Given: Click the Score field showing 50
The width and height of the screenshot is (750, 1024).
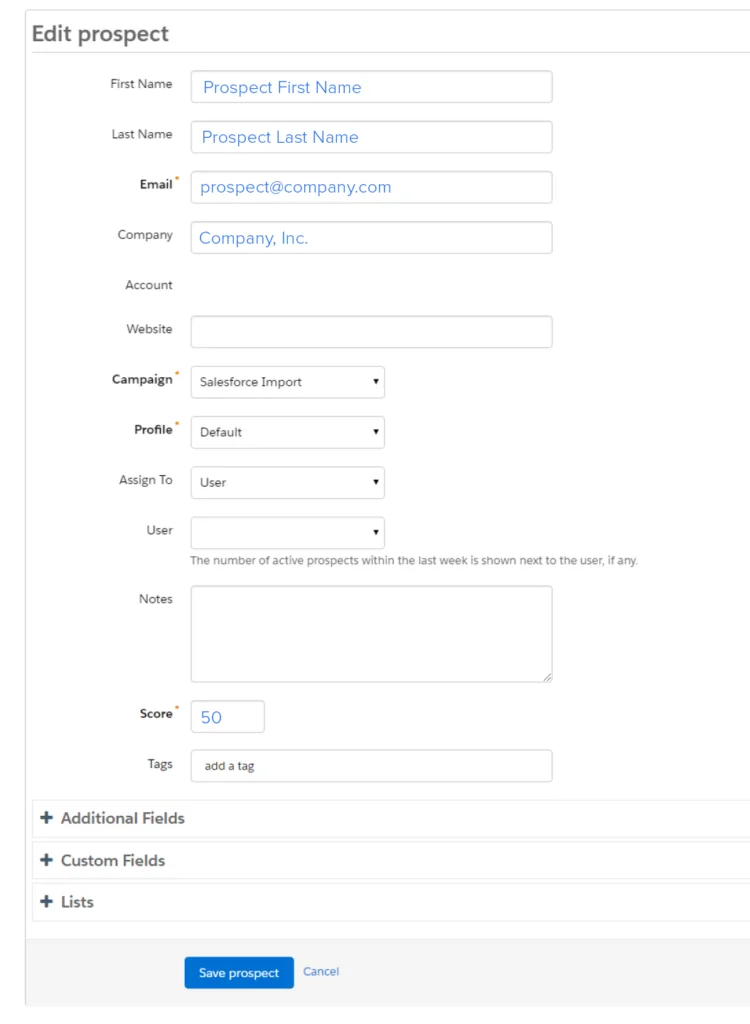Looking at the screenshot, I should [x=227, y=717].
